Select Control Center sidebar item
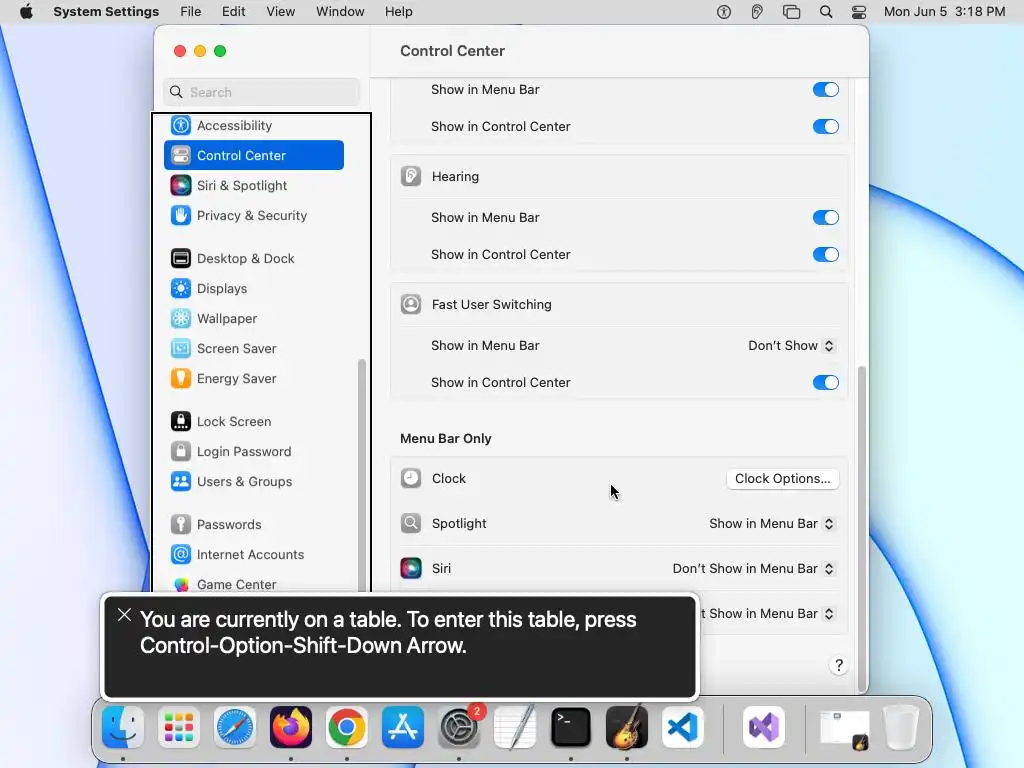The image size is (1024, 768). [254, 155]
